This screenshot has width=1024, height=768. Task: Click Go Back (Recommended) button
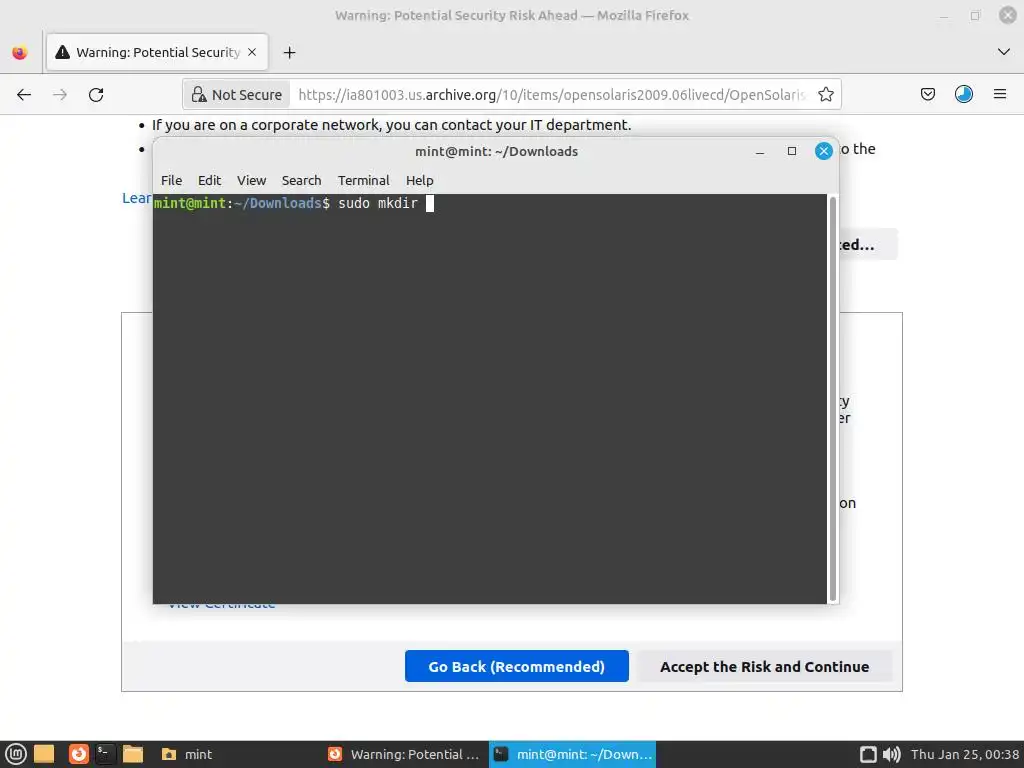pyautogui.click(x=517, y=666)
